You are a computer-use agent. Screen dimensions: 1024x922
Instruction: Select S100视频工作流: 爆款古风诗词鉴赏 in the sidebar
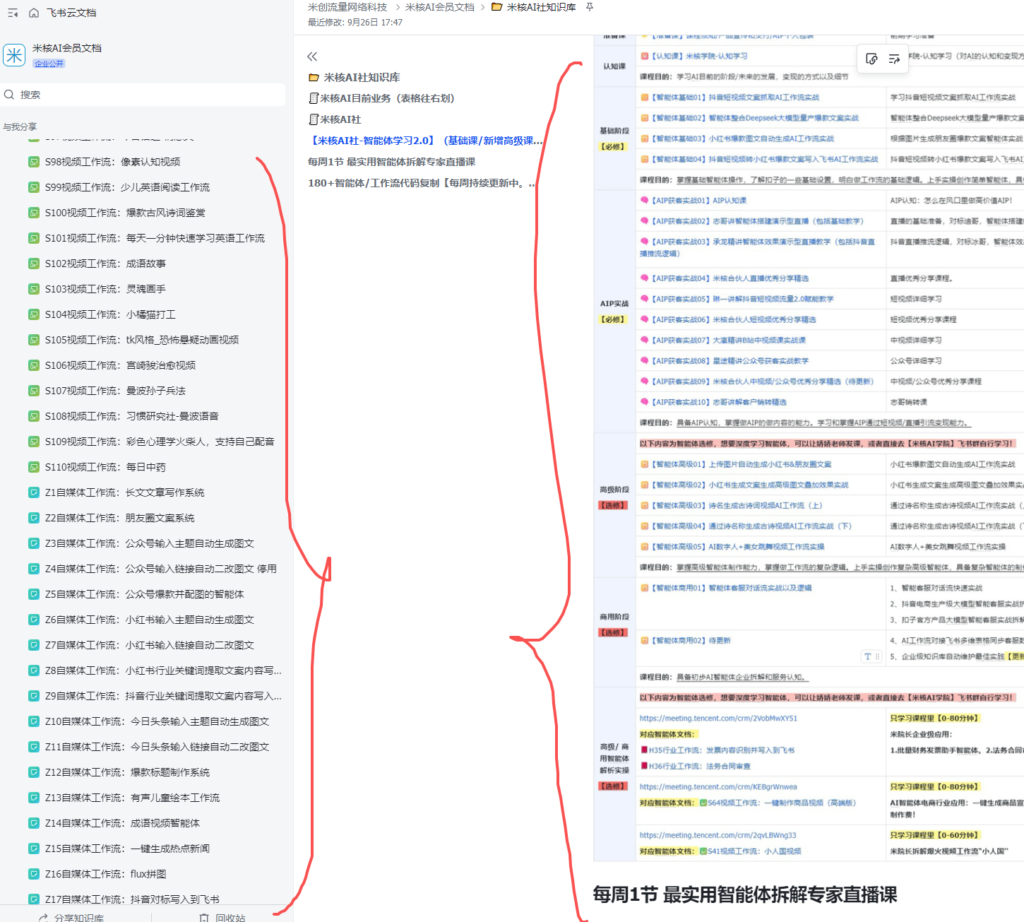(125, 213)
